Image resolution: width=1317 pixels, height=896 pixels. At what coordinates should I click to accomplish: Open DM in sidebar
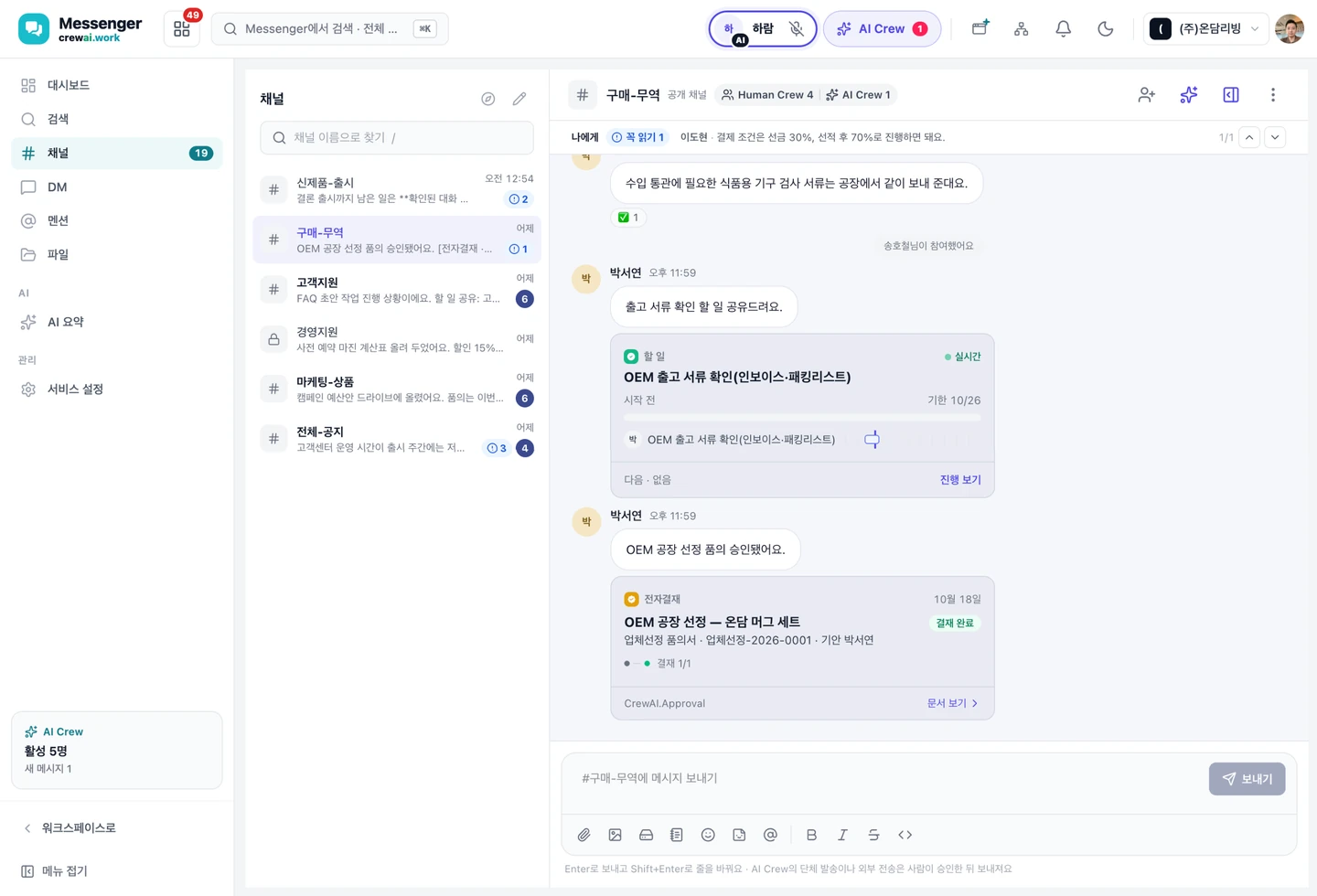click(117, 187)
